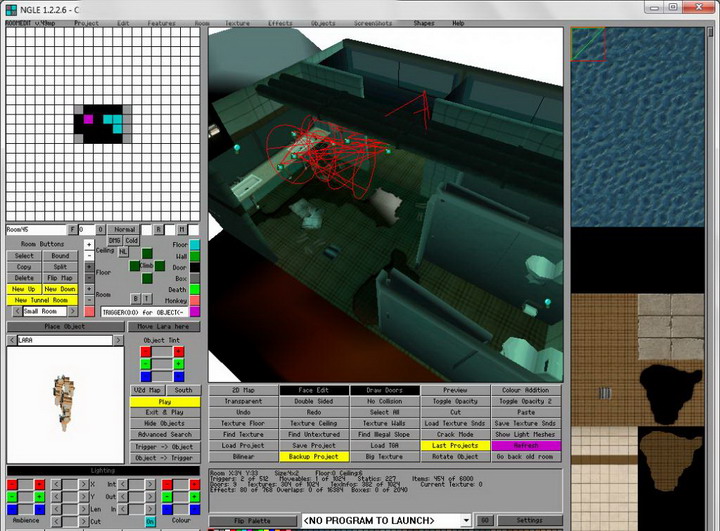720x531 pixels.
Task: Toggle Face Edit mode
Action: tap(314, 390)
